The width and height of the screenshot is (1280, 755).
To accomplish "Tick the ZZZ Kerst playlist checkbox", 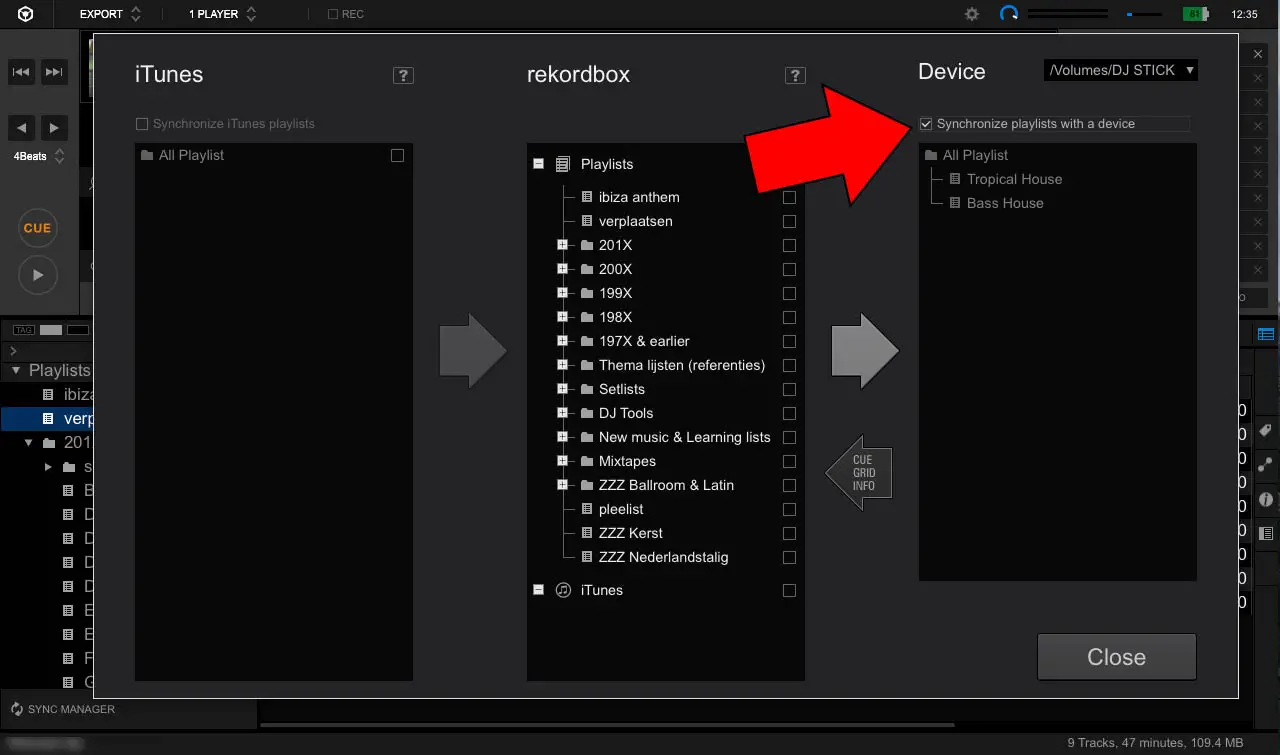I will [790, 533].
